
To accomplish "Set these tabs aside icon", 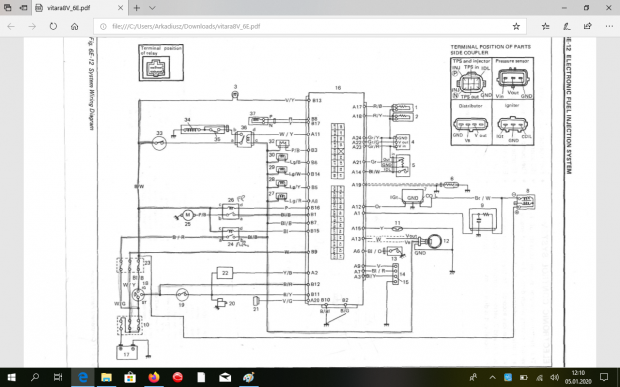I will 23,8.
